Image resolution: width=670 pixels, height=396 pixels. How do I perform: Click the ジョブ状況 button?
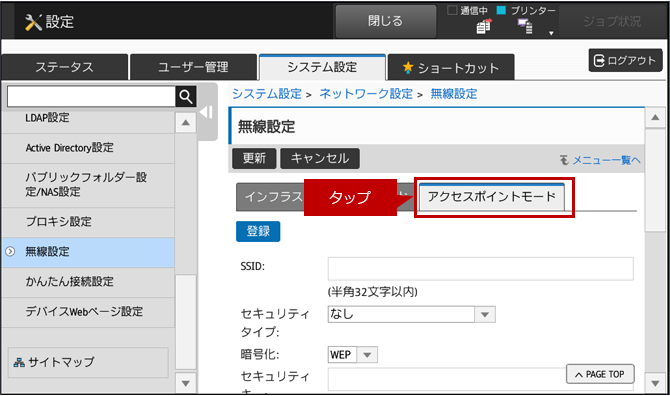[612, 21]
